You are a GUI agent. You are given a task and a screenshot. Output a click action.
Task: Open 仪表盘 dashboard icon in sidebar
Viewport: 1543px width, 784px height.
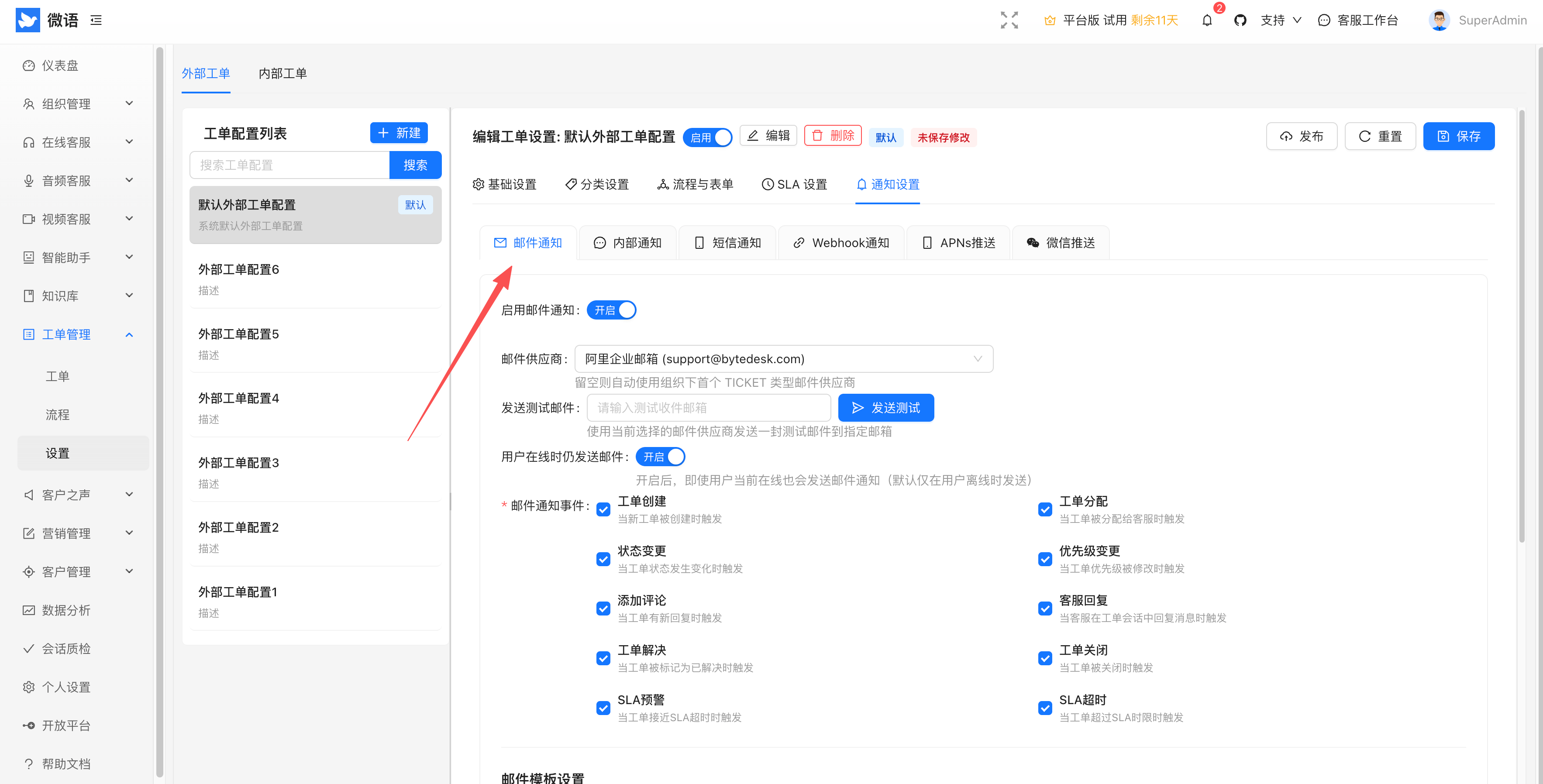(28, 65)
